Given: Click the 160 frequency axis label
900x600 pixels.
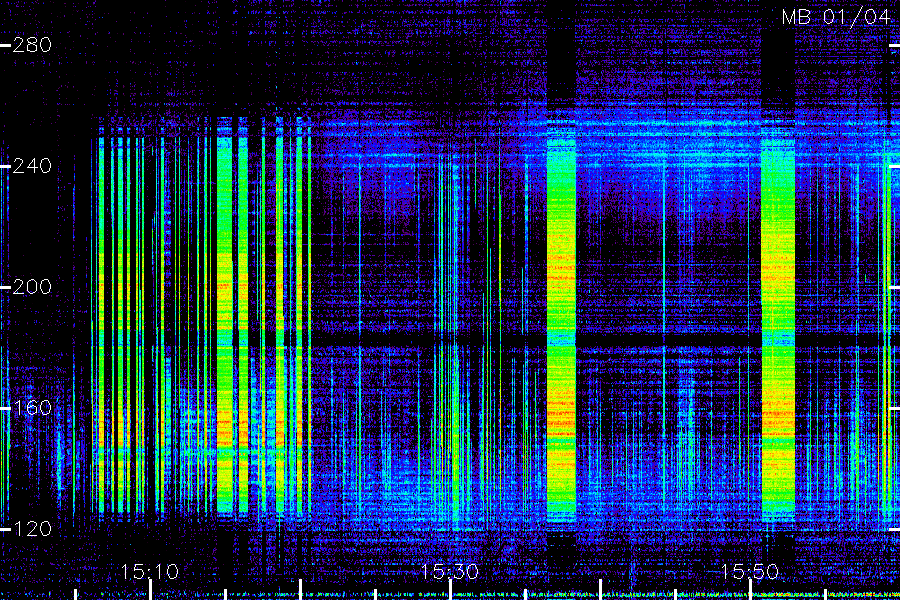Looking at the screenshot, I should pyautogui.click(x=32, y=408).
